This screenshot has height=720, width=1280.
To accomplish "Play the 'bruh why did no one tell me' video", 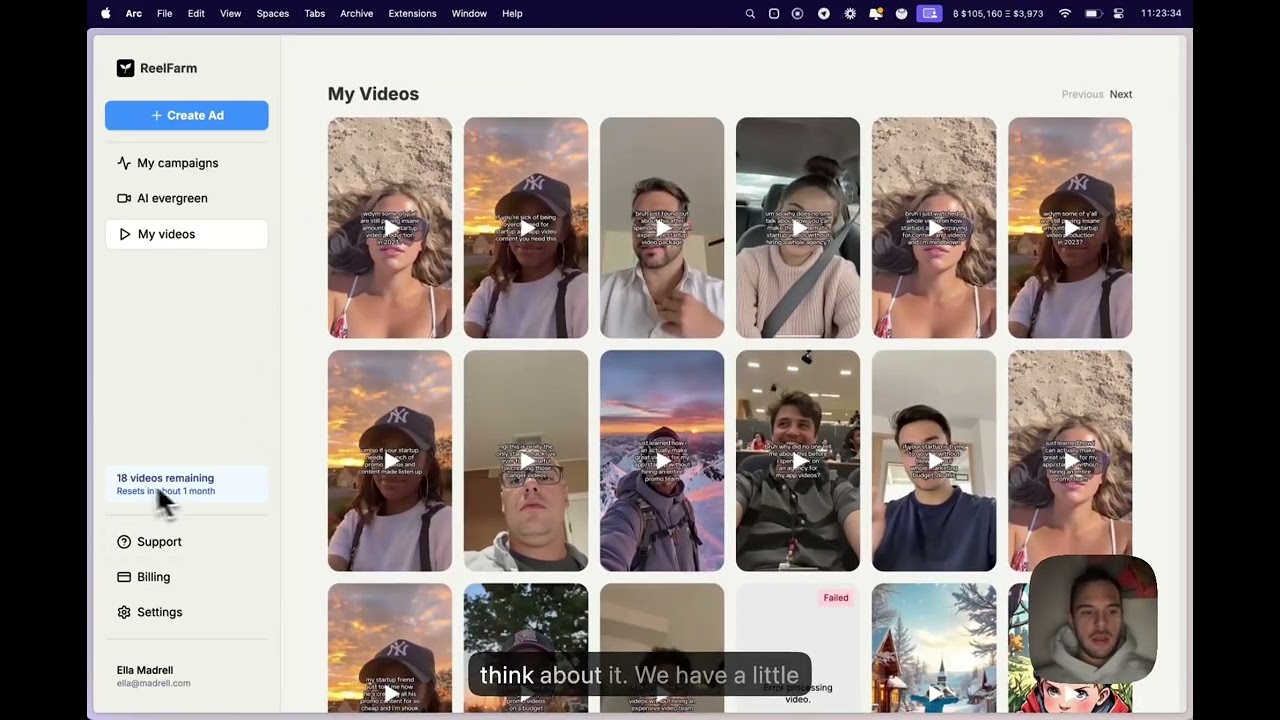I will pos(798,461).
